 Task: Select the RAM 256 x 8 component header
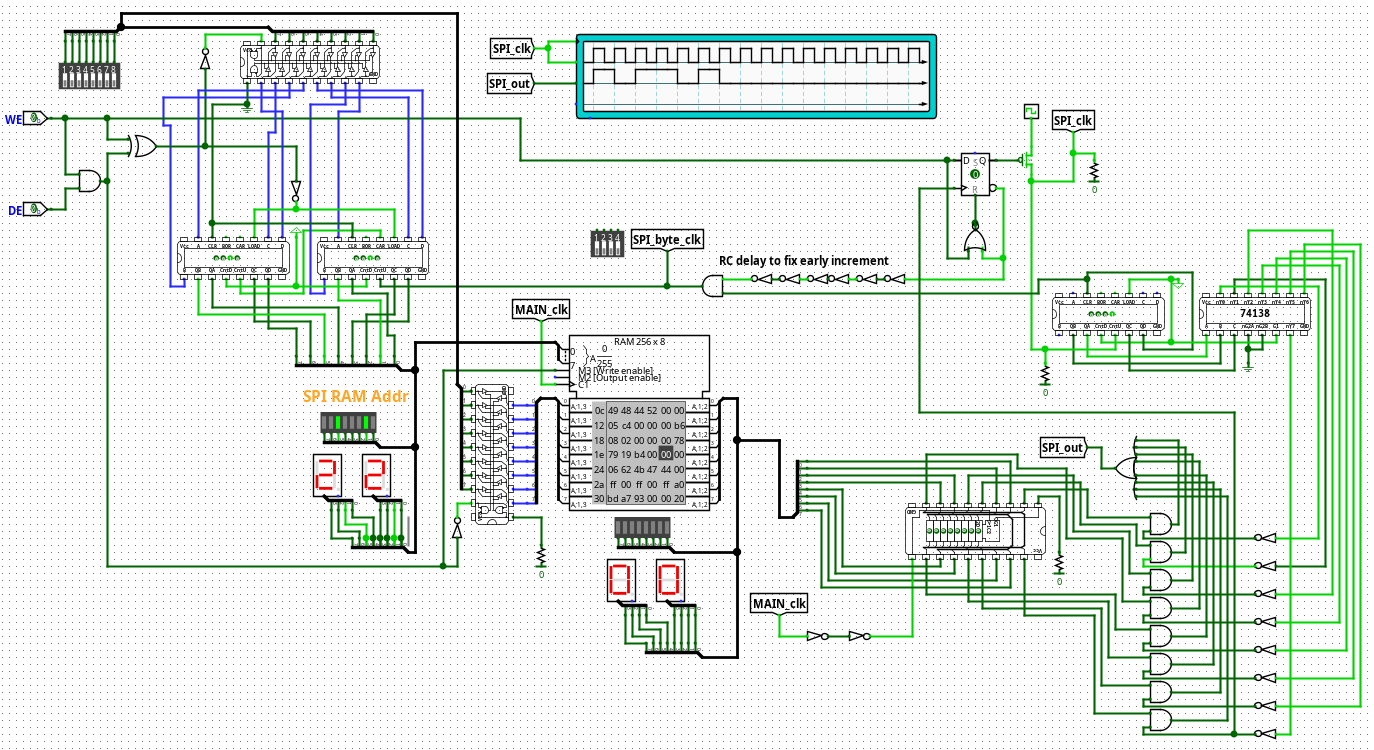639,342
